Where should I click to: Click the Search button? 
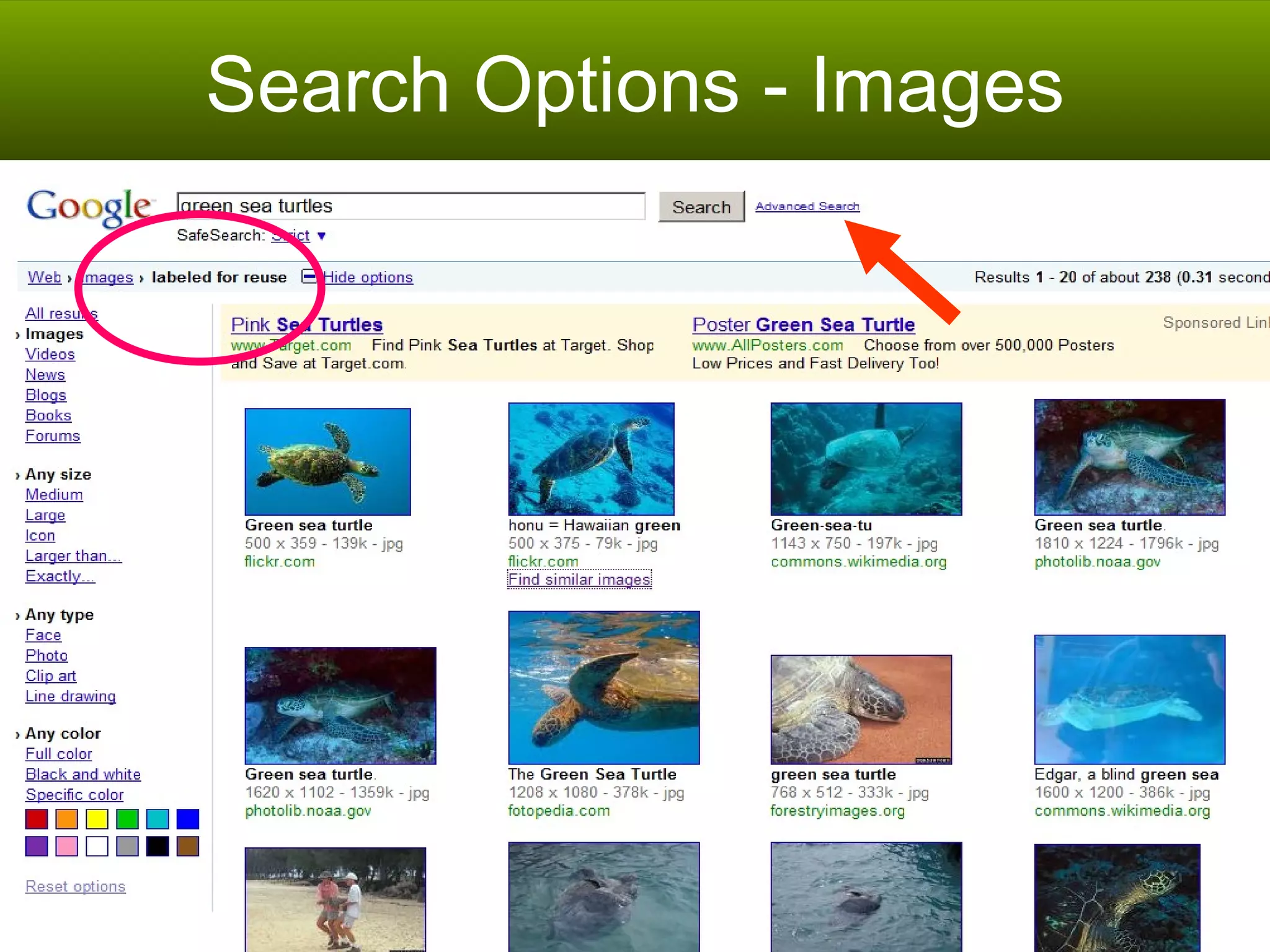pos(701,207)
